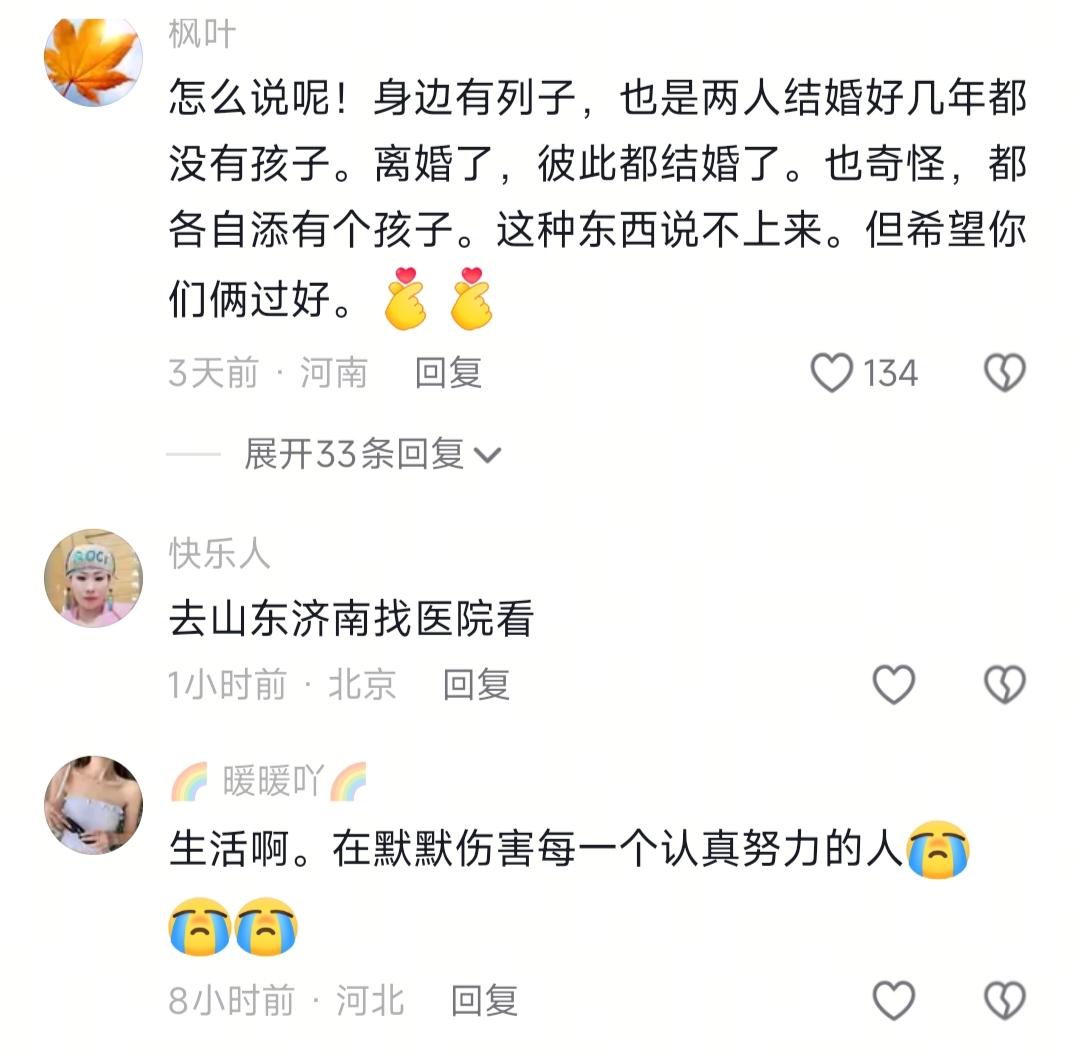Like 快乐人's comment about 济南 hospital
This screenshot has height=1056, width=1080.
[893, 684]
